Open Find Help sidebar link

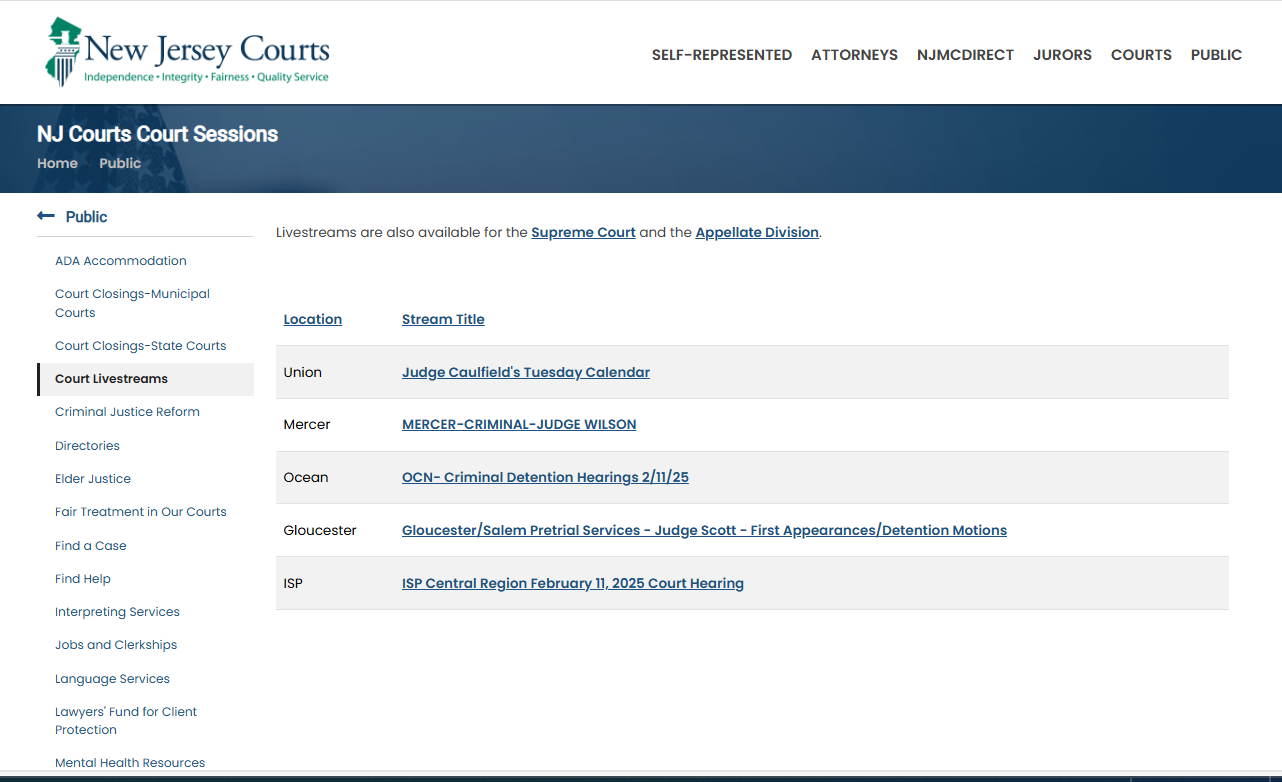[x=83, y=579]
